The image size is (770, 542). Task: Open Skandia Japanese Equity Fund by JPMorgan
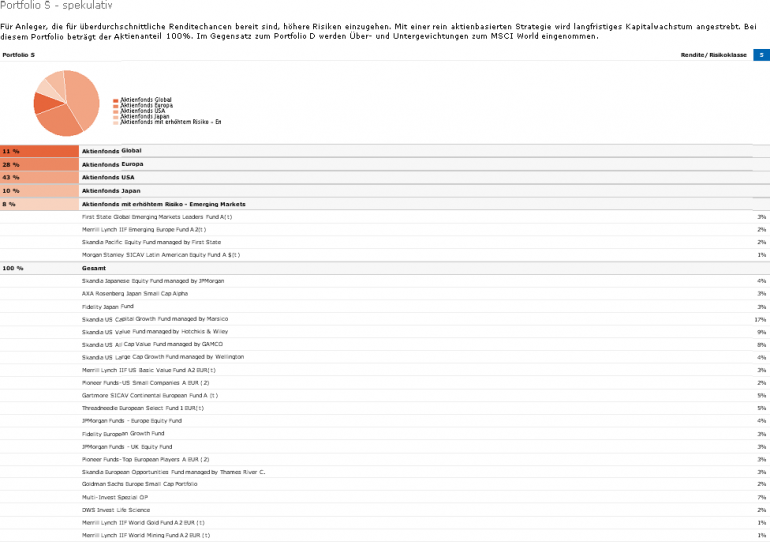click(x=385, y=281)
